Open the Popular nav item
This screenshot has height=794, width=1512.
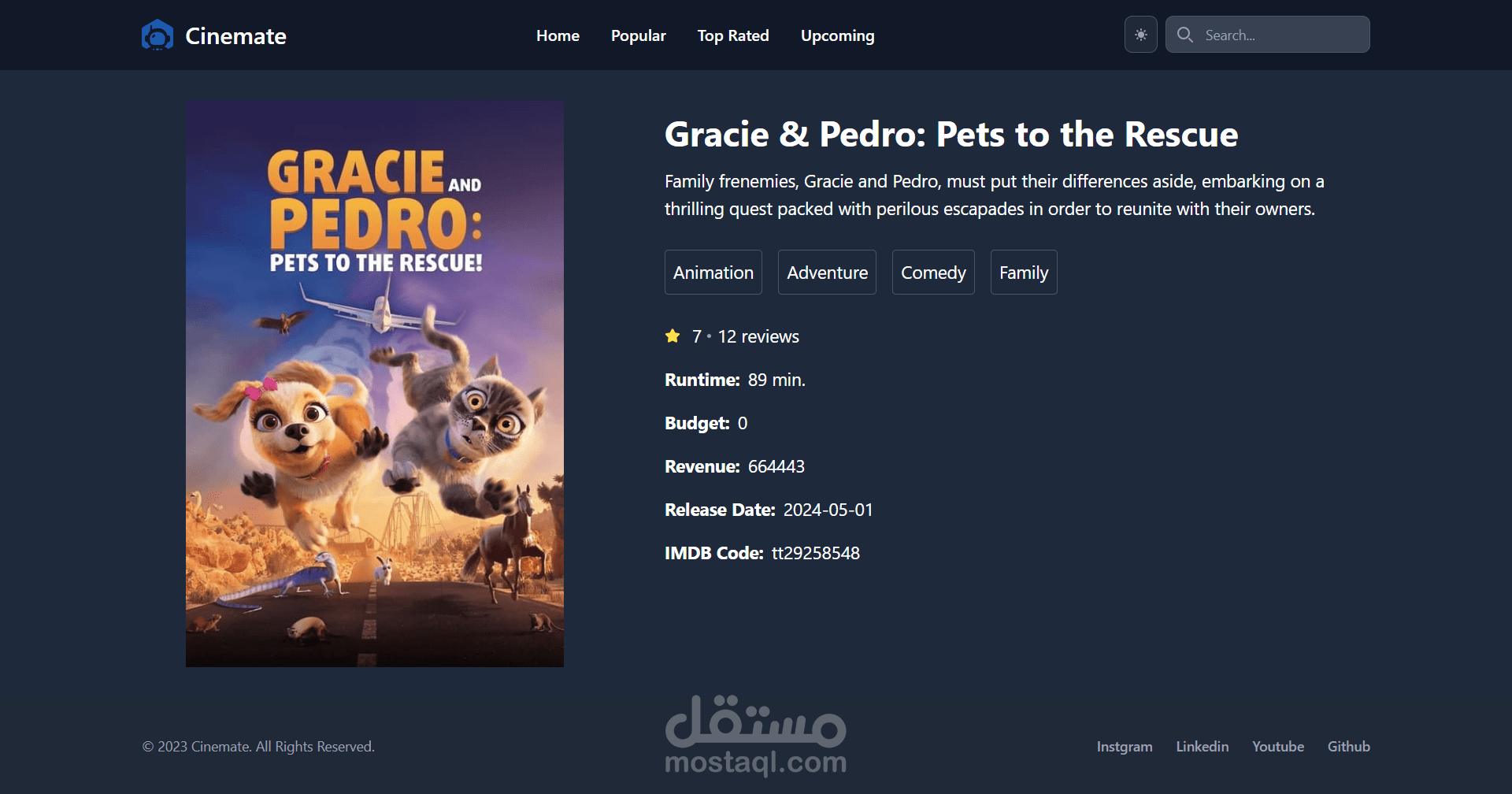point(638,35)
